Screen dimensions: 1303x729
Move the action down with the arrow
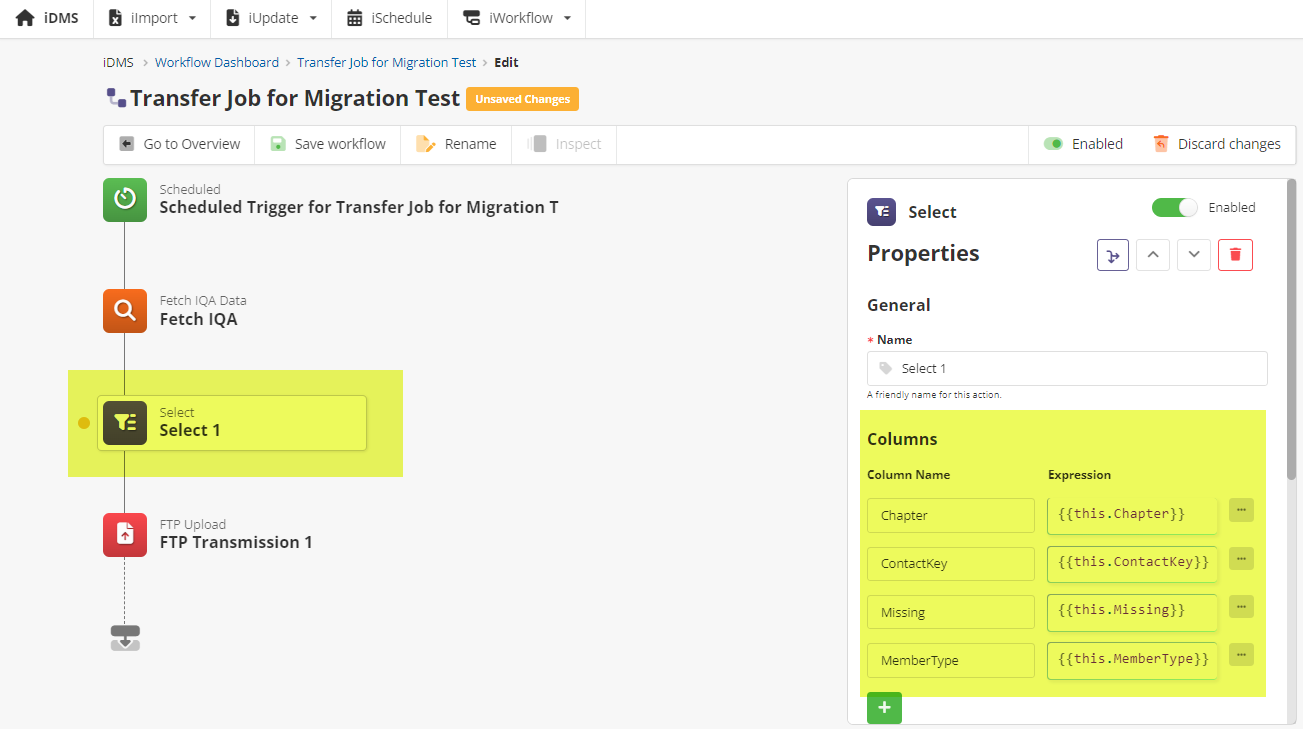pos(1194,255)
